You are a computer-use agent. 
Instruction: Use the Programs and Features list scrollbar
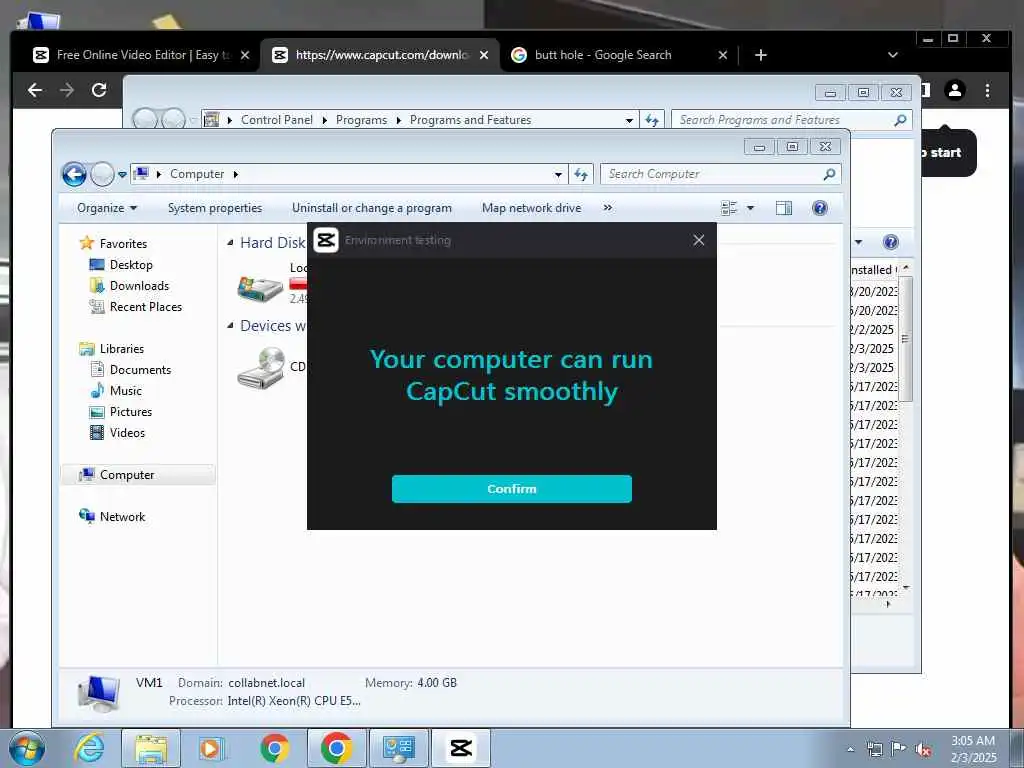905,338
